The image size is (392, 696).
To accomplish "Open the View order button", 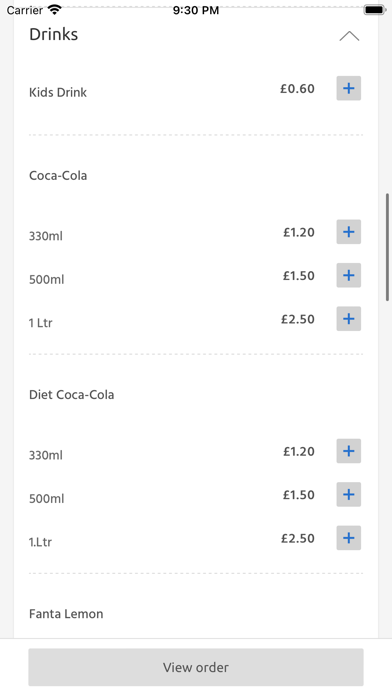I will click(x=196, y=667).
